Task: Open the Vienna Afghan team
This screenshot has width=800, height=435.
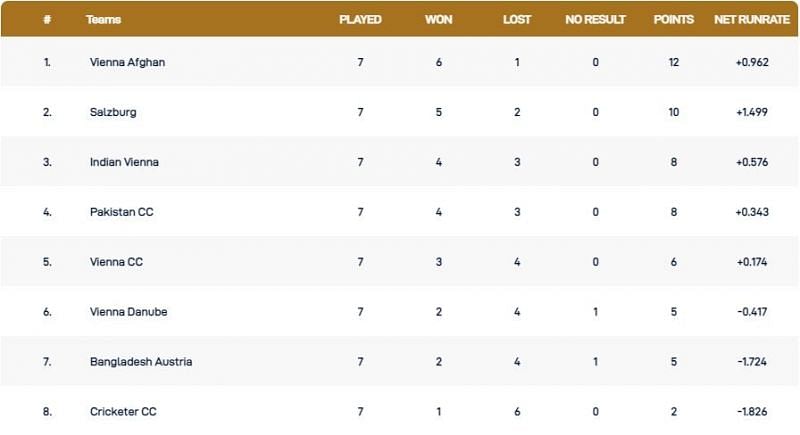Action: point(125,62)
